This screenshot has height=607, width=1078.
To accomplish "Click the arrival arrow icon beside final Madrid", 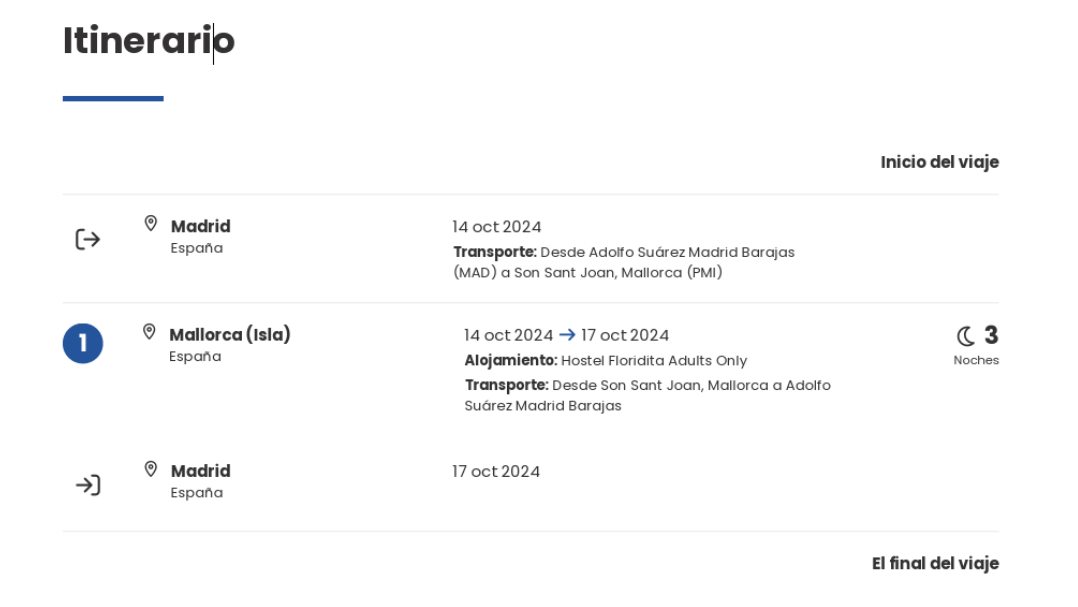I will pyautogui.click(x=88, y=485).
